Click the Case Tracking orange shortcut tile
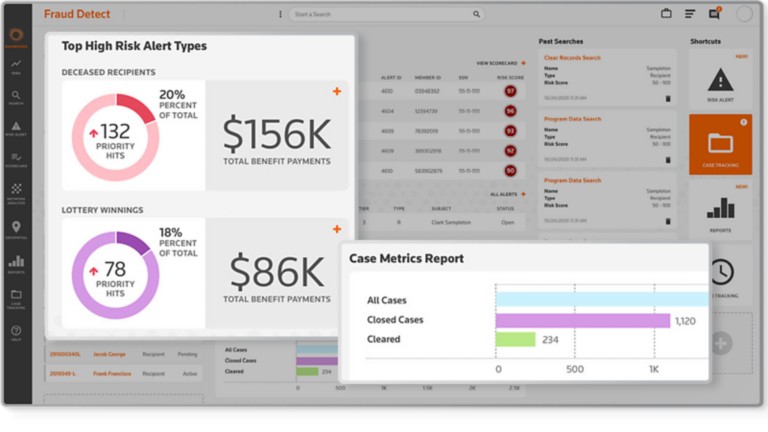 point(720,144)
